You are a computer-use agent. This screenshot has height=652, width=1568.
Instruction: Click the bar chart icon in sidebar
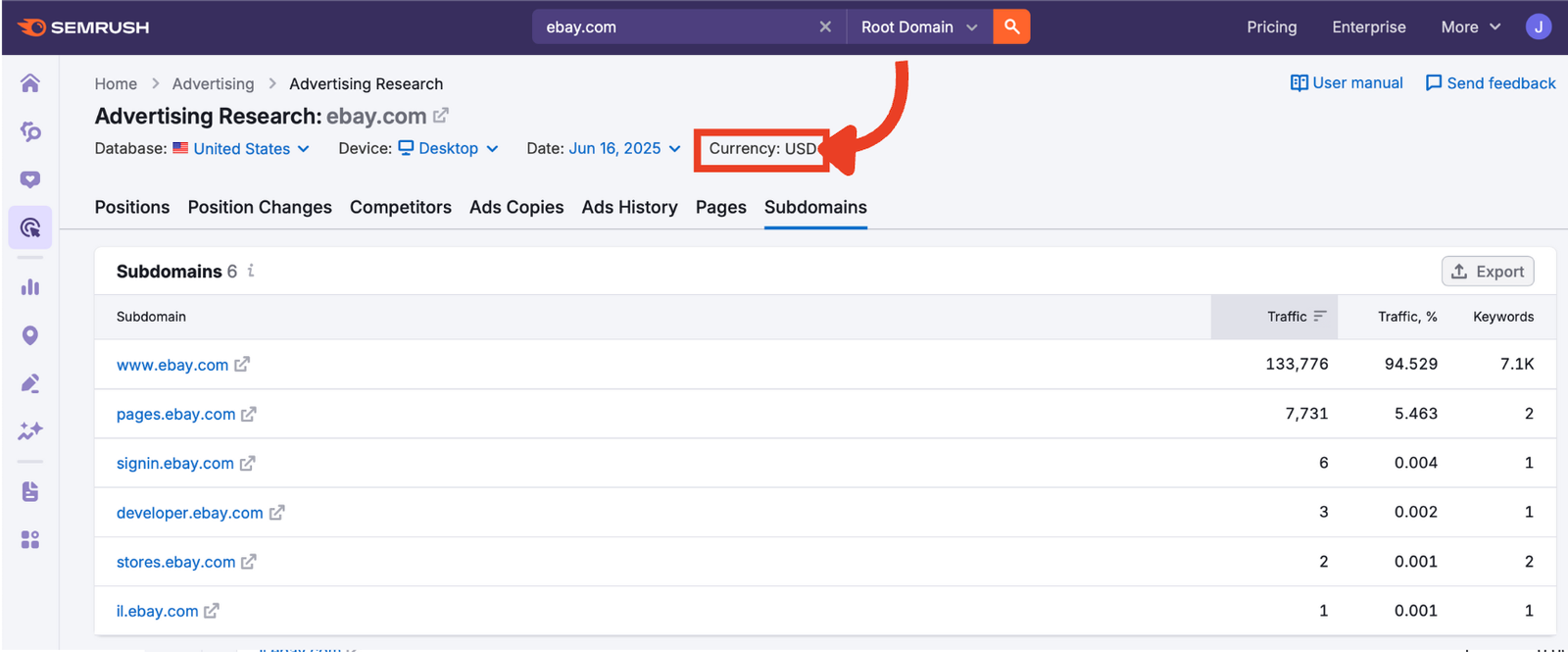(x=30, y=287)
